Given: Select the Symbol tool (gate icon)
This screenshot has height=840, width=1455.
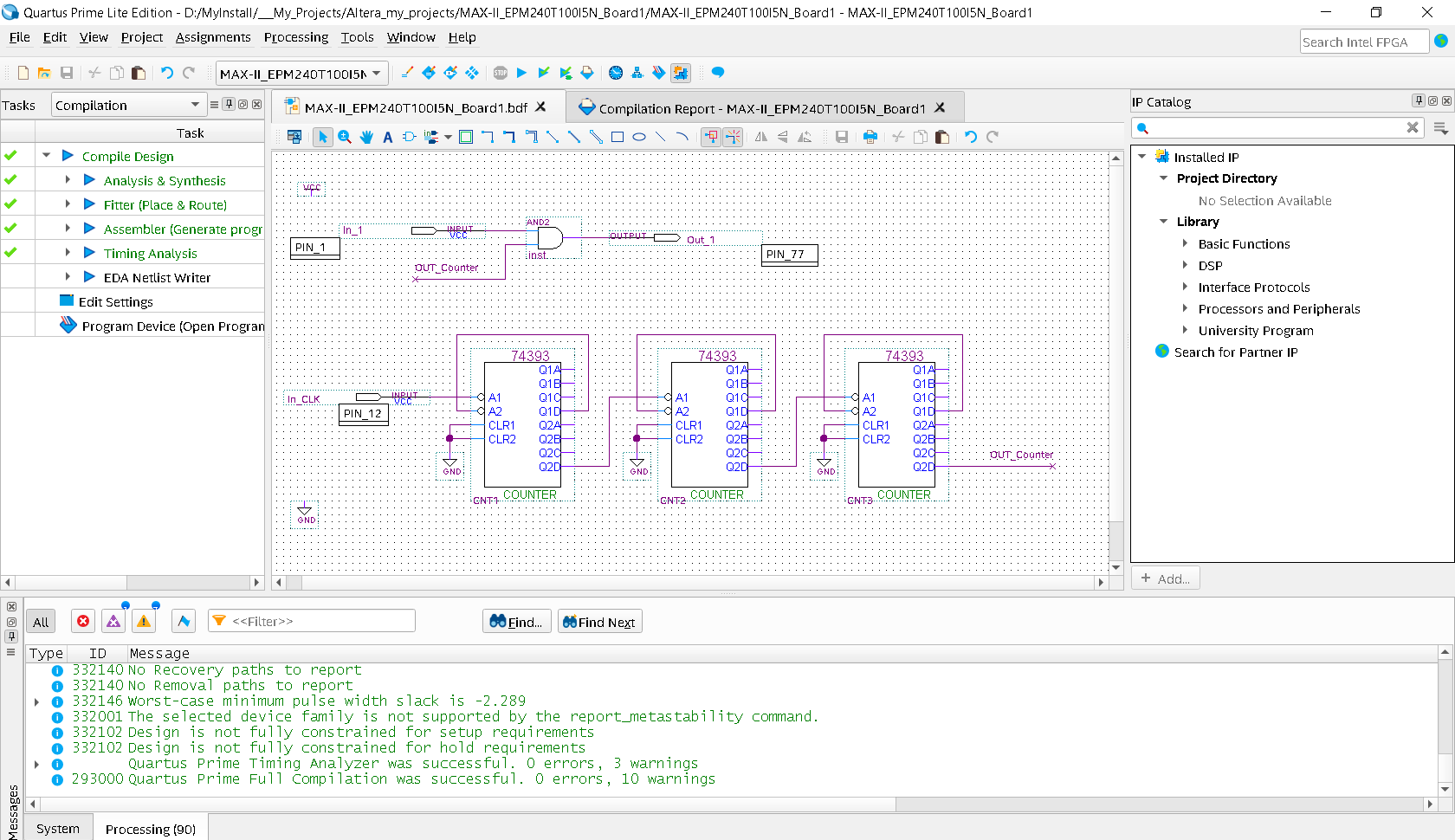Looking at the screenshot, I should 410,137.
